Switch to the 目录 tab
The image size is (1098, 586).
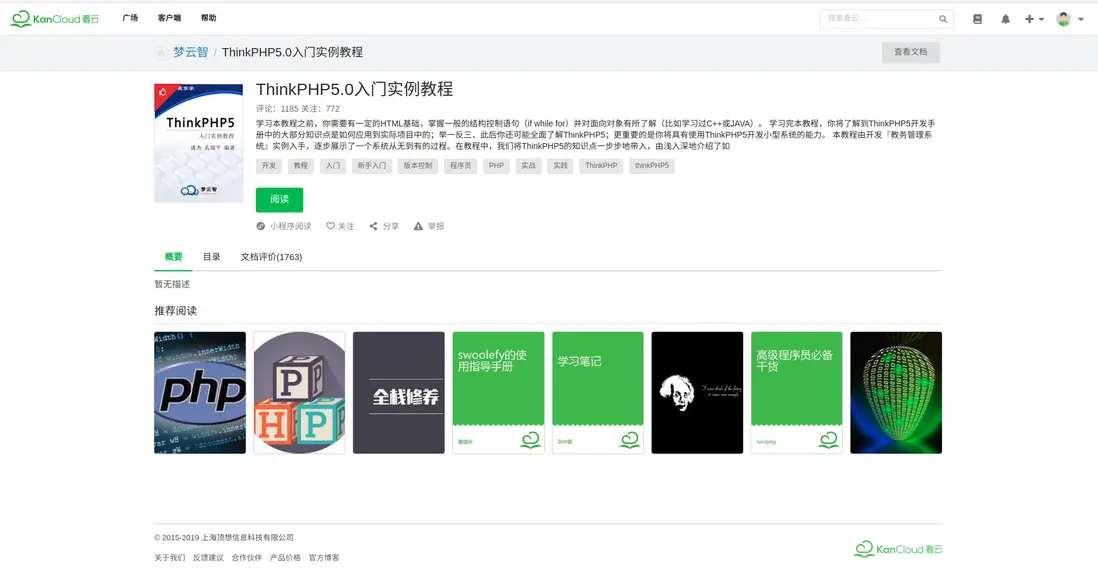211,257
